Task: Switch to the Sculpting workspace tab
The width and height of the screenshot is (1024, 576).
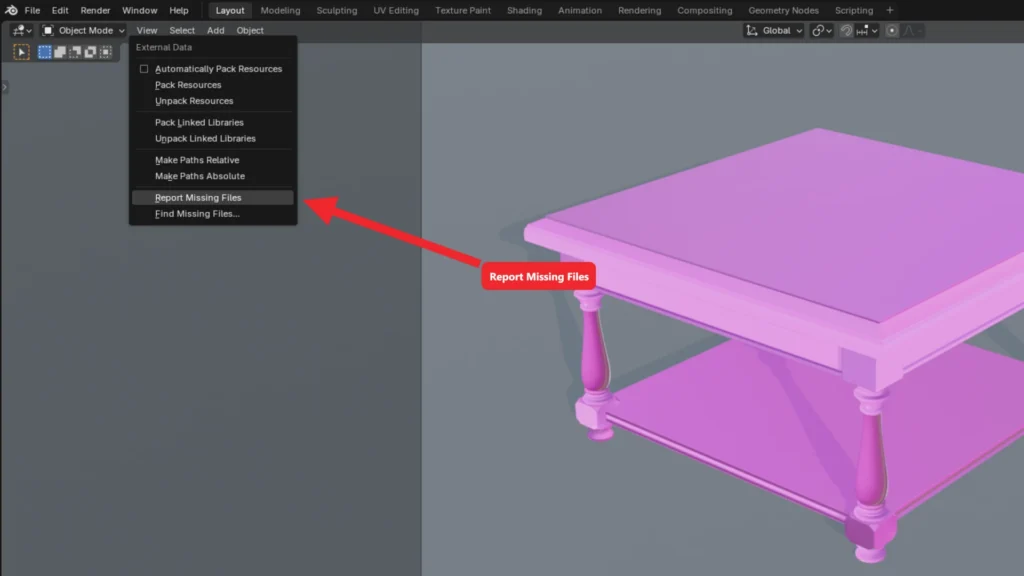Action: [337, 10]
